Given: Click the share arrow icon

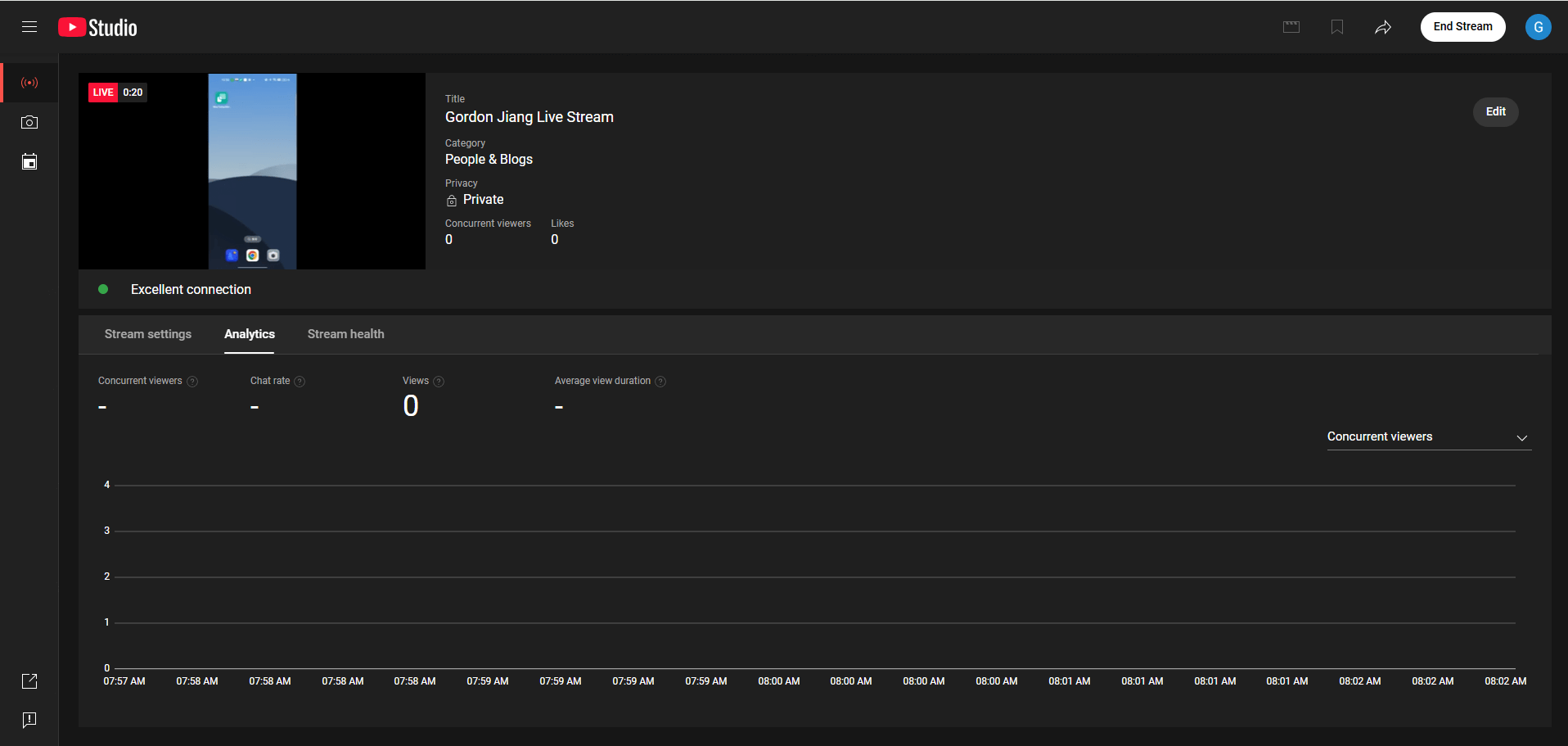Looking at the screenshot, I should point(1383,27).
